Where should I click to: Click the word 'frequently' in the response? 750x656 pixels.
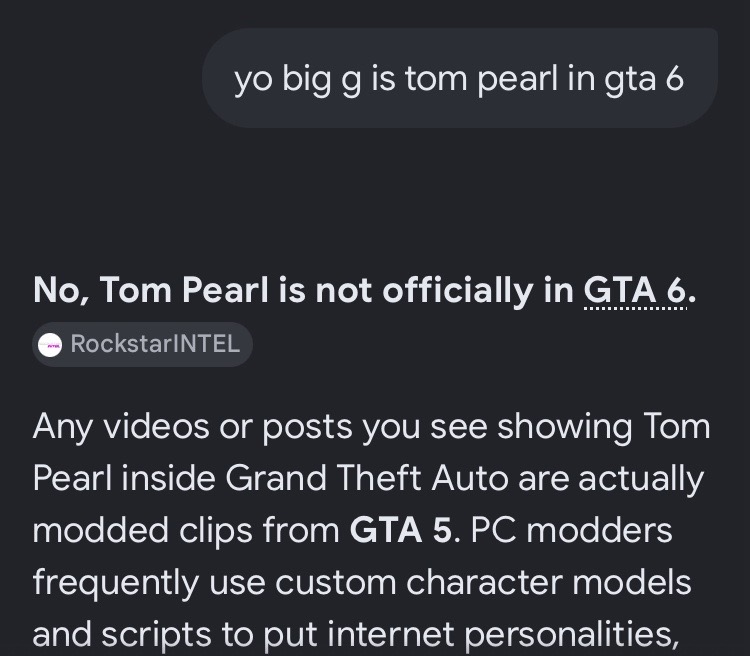(116, 583)
